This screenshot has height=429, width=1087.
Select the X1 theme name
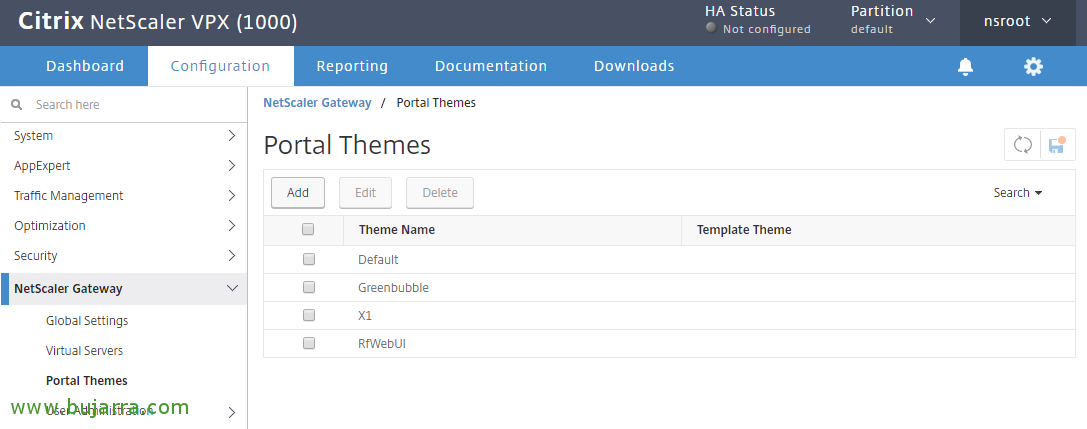[365, 315]
